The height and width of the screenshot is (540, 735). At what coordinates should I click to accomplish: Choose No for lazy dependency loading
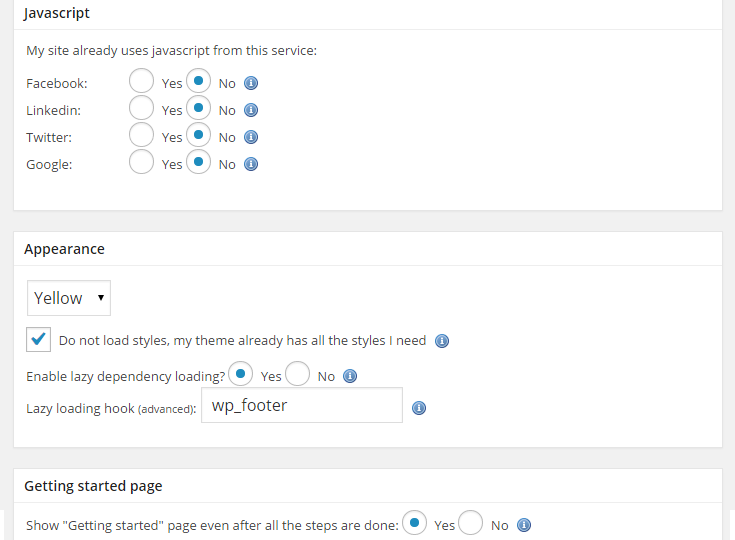(298, 374)
